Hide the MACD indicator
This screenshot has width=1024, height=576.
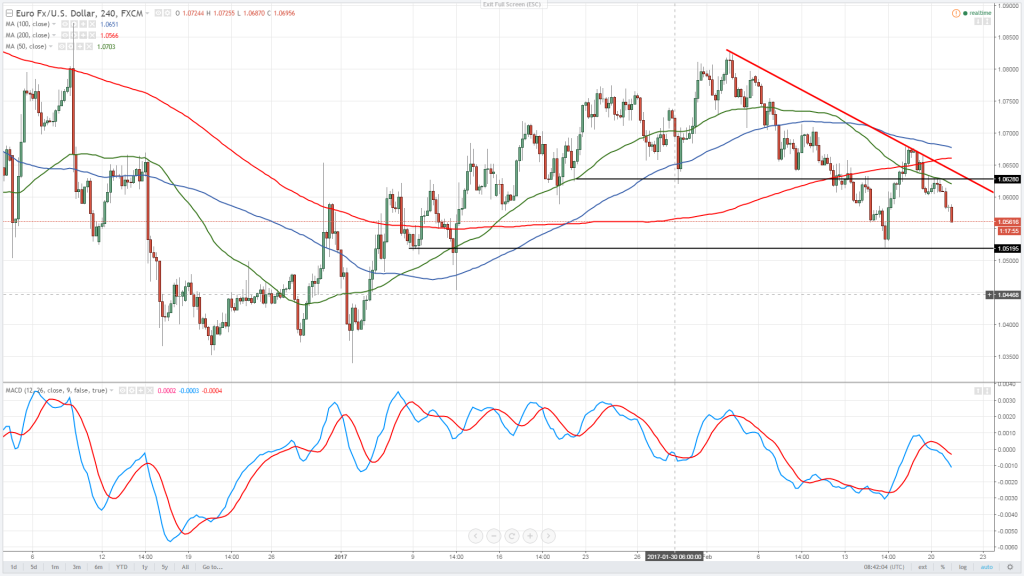click(x=122, y=391)
